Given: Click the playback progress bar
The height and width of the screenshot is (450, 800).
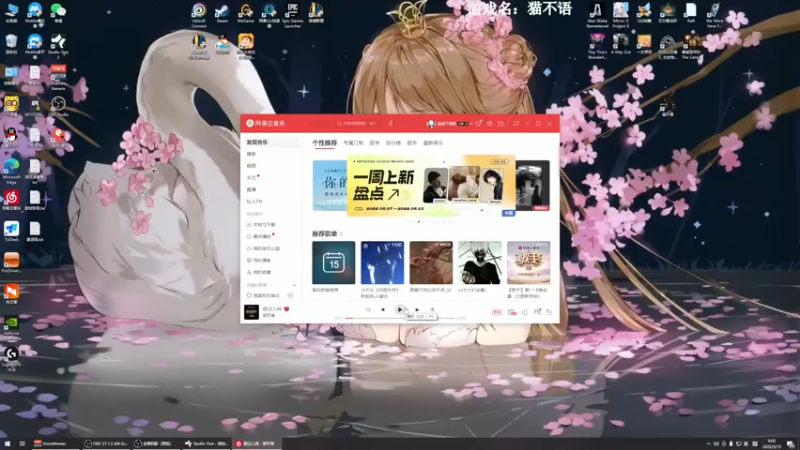Looking at the screenshot, I should [x=399, y=318].
